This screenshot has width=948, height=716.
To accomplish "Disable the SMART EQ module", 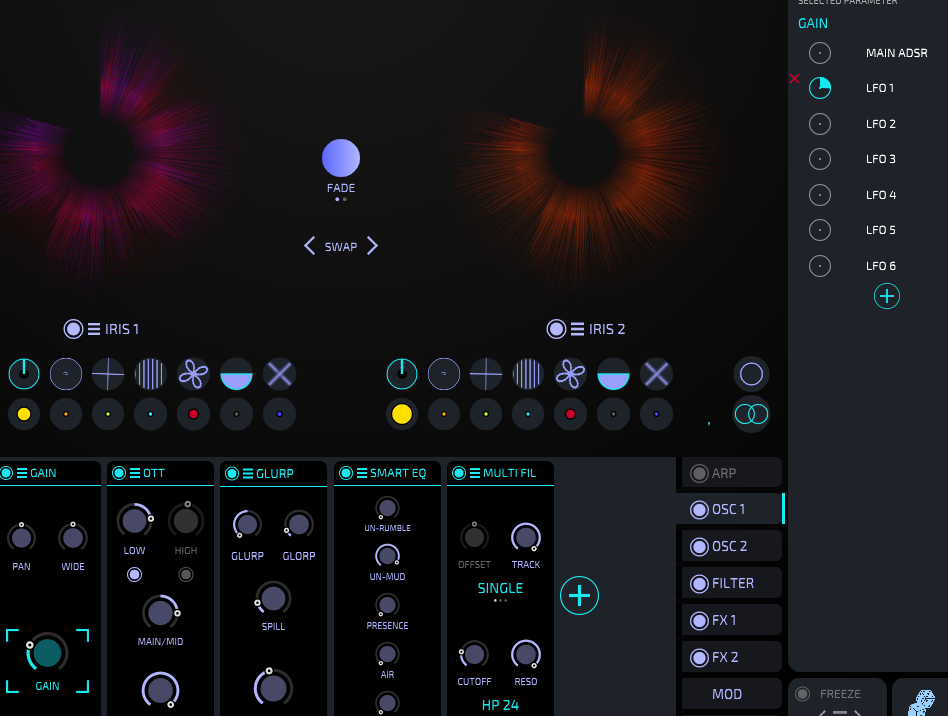I will pos(346,473).
